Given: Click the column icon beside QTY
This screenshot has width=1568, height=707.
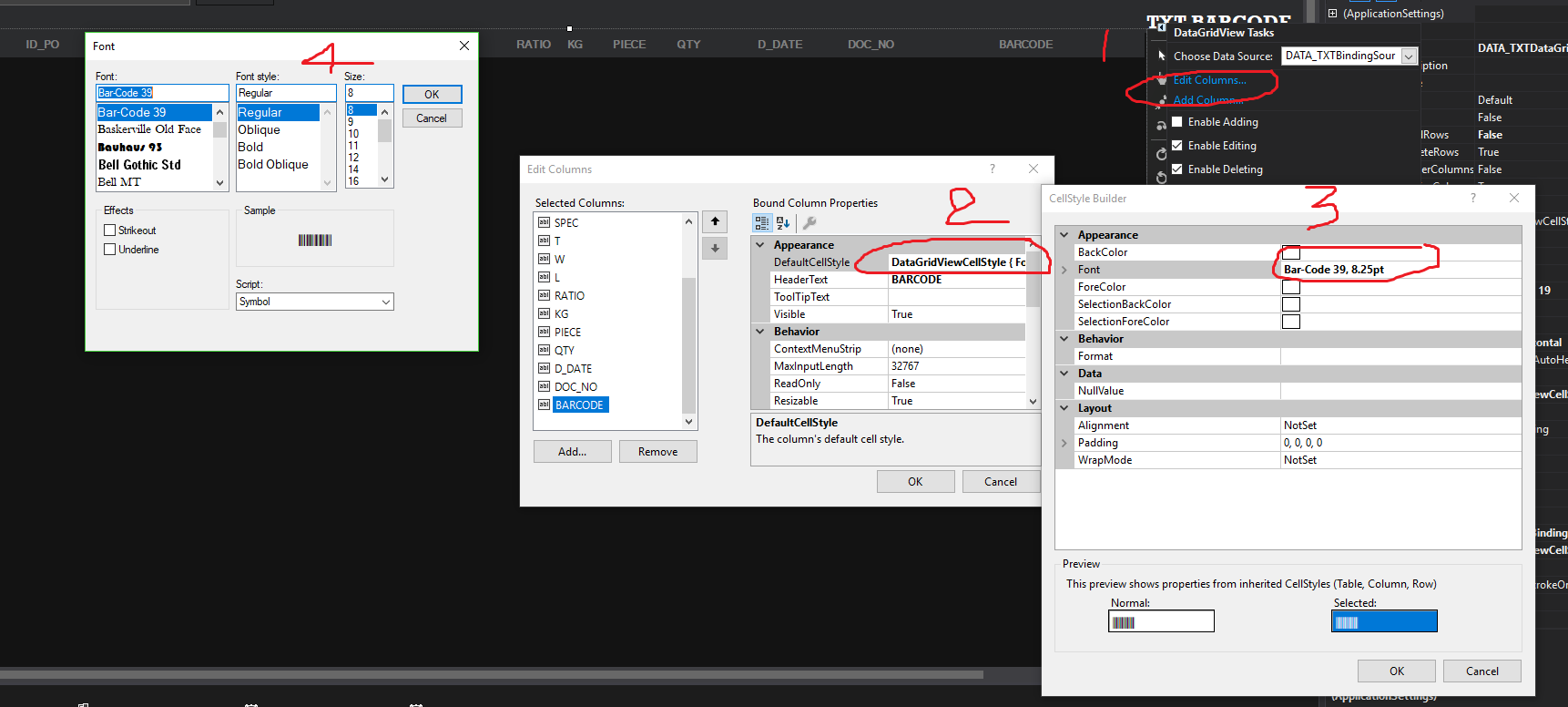Looking at the screenshot, I should pyautogui.click(x=544, y=350).
